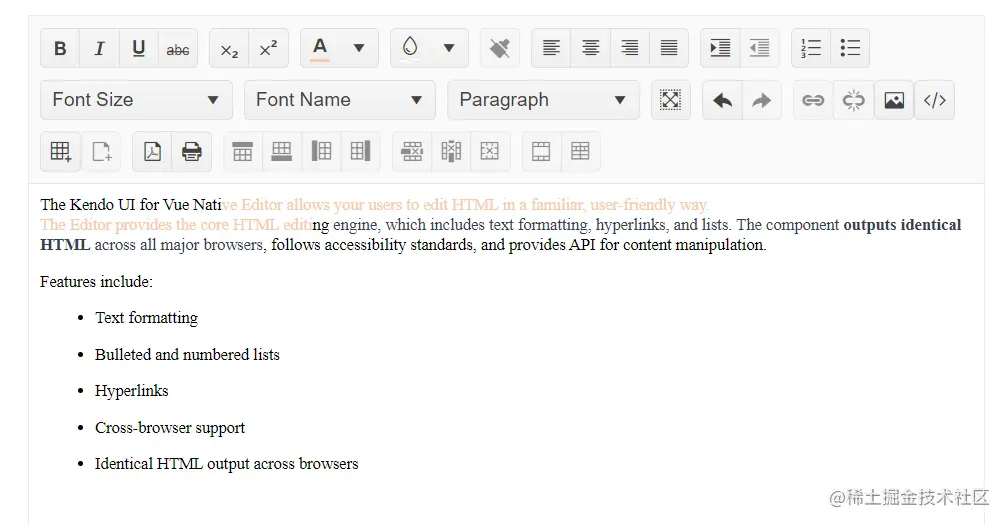Toggle Bold formatting
This screenshot has height=525, width=1007.
(60, 48)
